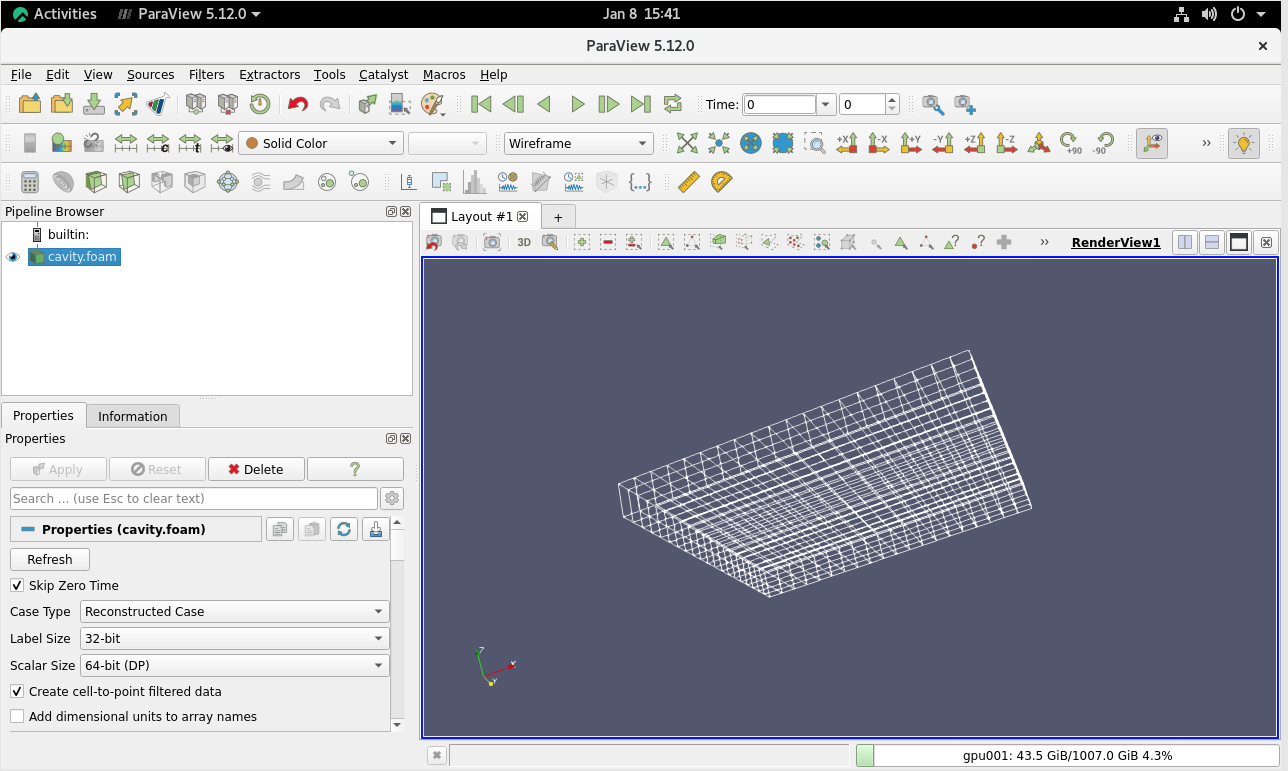Hide cavity.foam using the eye icon

(13, 257)
